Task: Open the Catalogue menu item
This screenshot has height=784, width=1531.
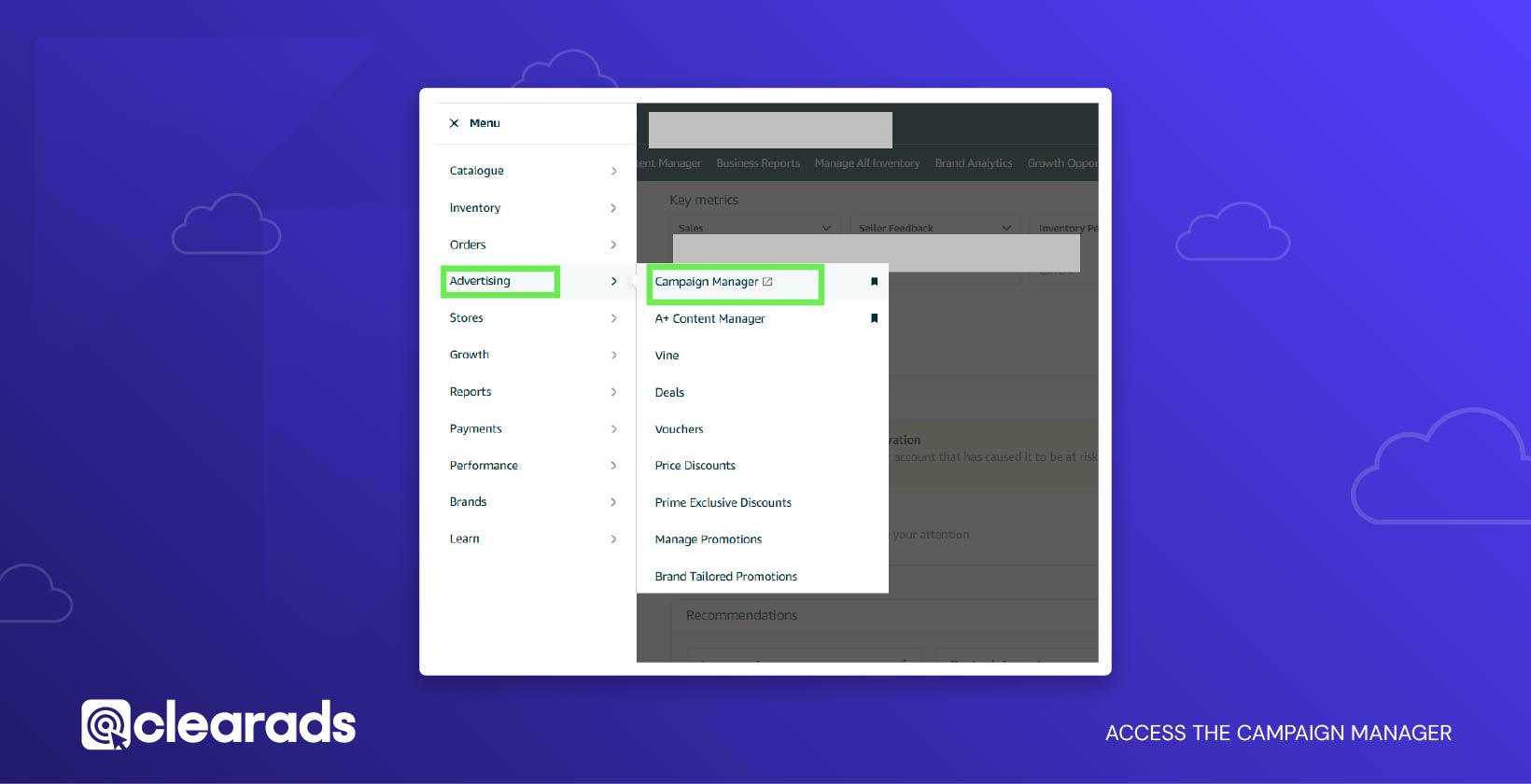Action: pos(476,171)
